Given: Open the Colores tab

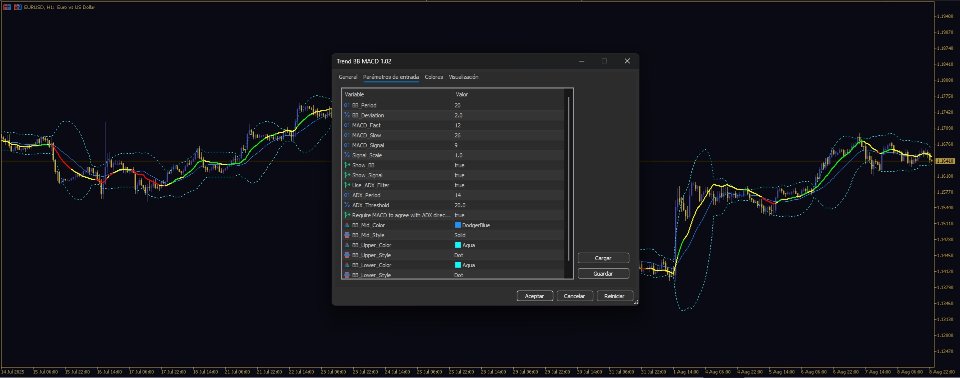Looking at the screenshot, I should point(434,77).
